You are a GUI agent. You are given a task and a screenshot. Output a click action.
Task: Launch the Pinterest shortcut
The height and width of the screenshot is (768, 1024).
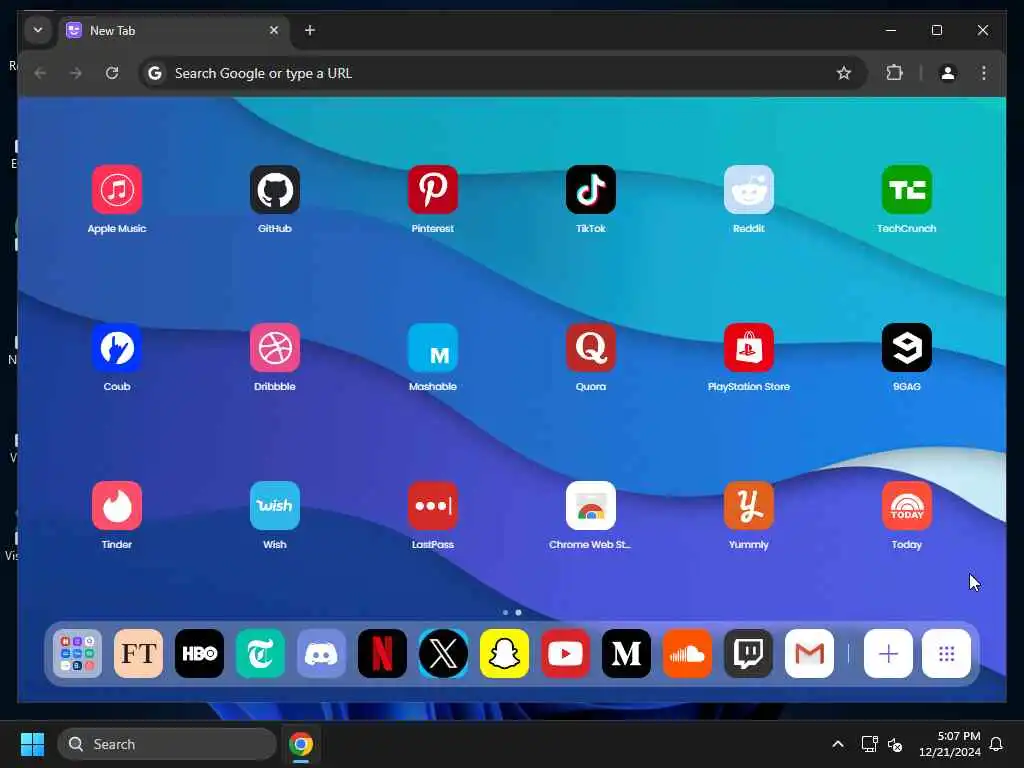pos(433,190)
